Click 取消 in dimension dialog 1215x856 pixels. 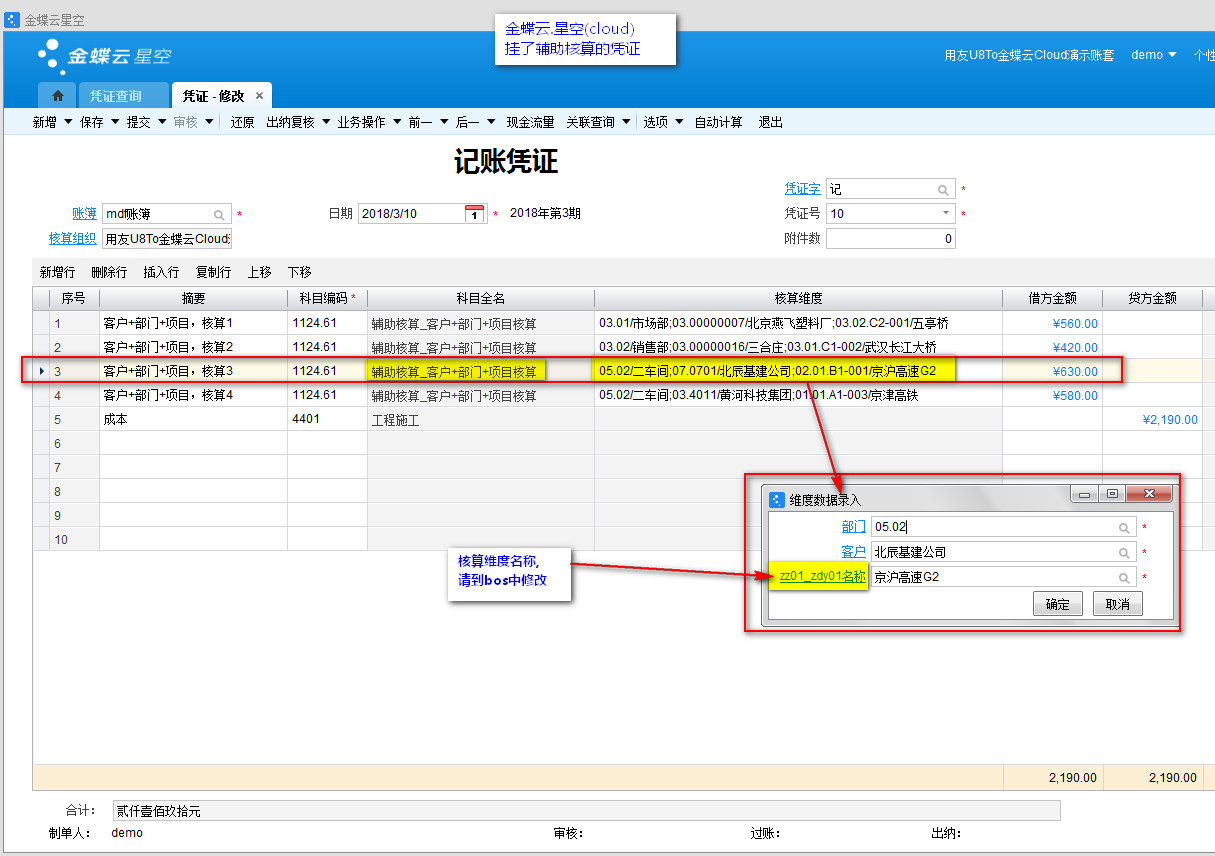pyautogui.click(x=1117, y=604)
